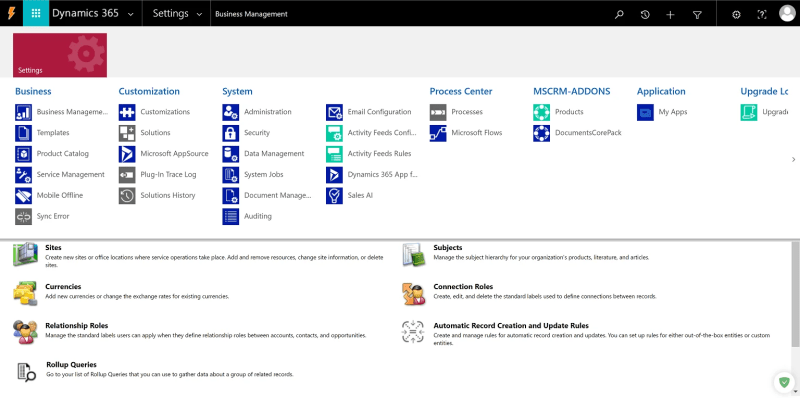Image resolution: width=800 pixels, height=398 pixels.
Task: Click the Templates icon
Action: click(x=23, y=133)
